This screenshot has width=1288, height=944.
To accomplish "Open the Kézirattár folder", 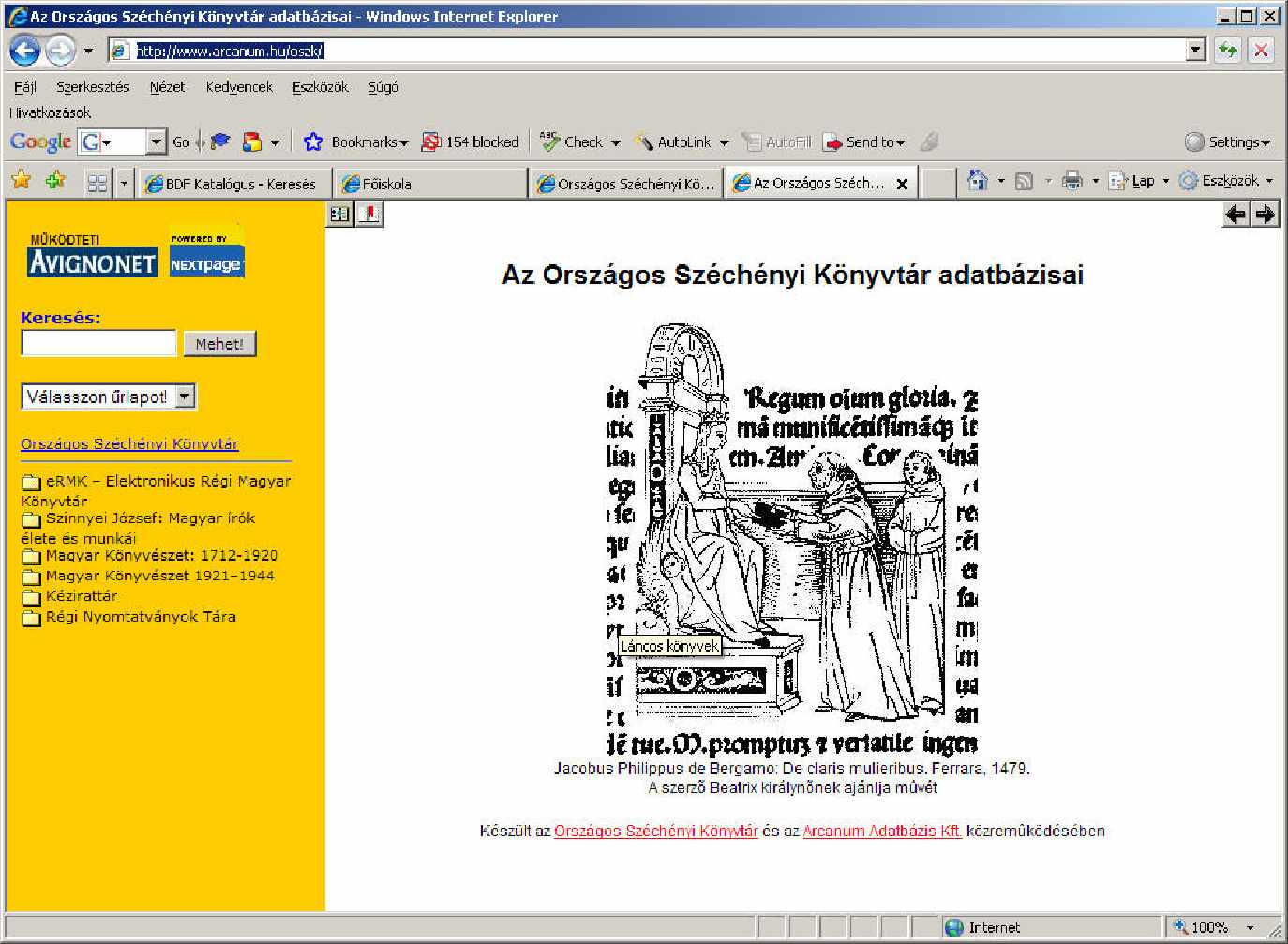I will click(69, 596).
